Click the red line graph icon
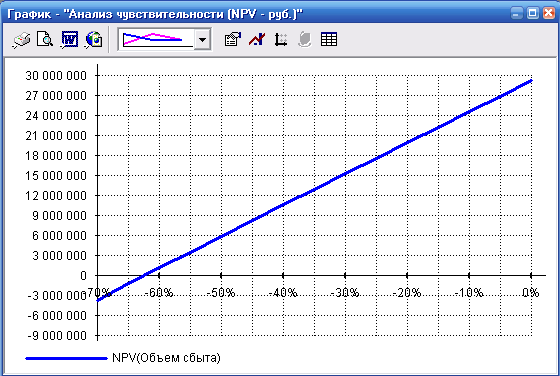560x376 pixels. (257, 39)
